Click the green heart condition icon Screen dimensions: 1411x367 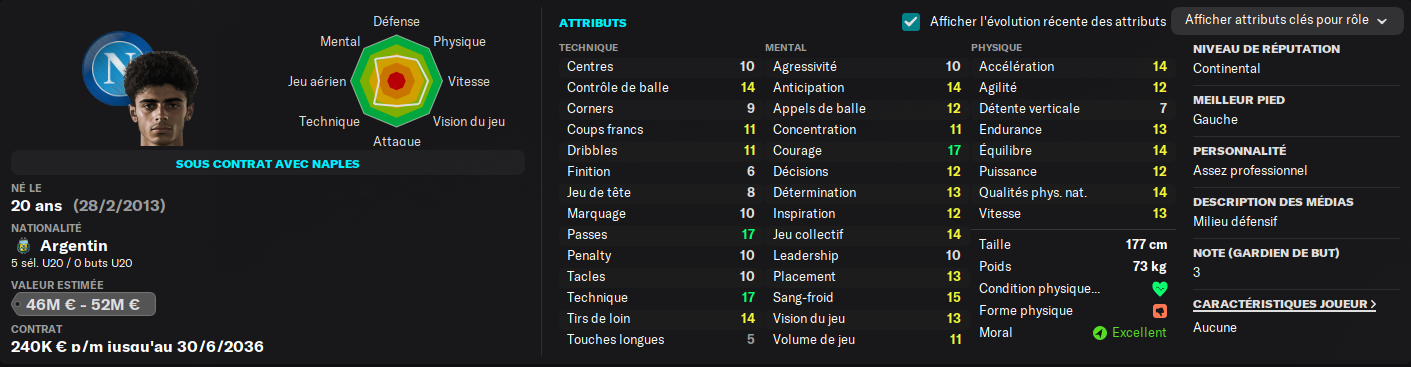tap(1159, 289)
